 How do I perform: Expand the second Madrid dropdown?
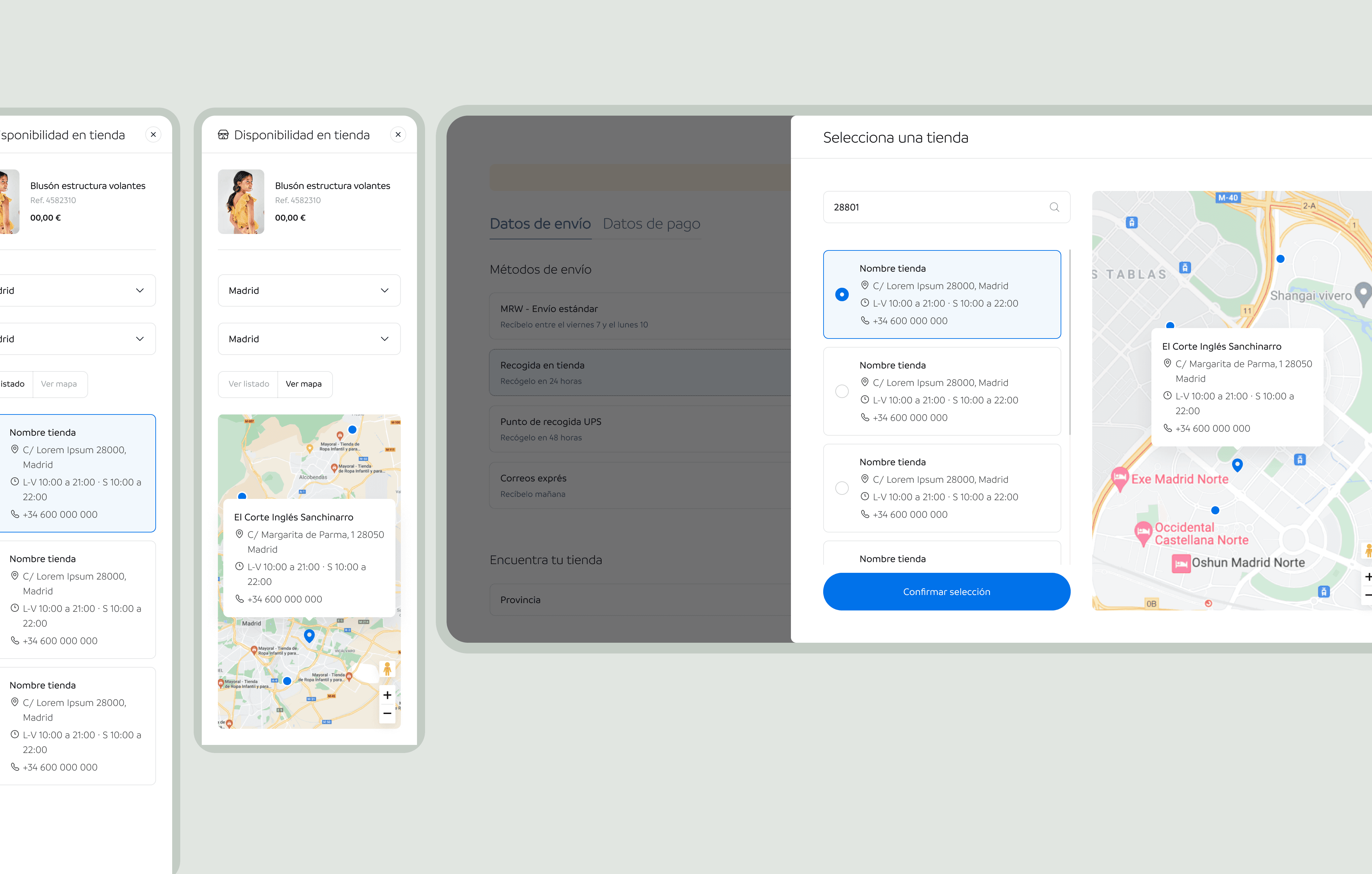309,339
